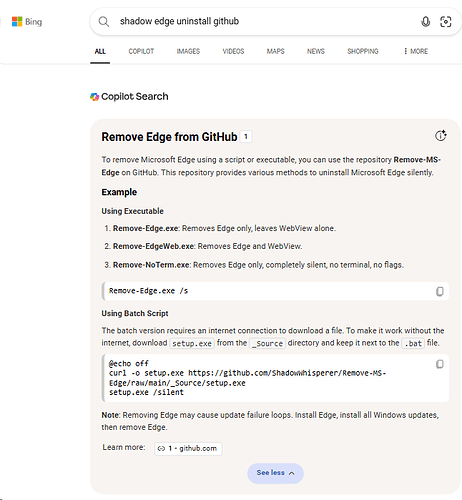Open the VIDEOS results tab

point(233,51)
